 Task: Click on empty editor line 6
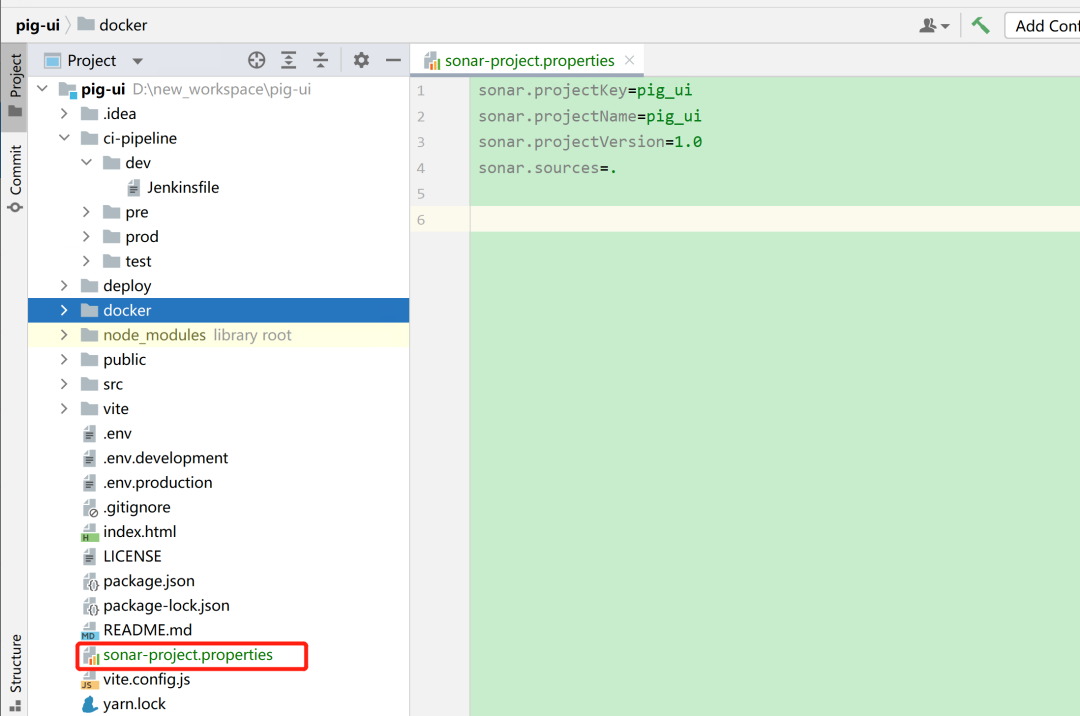775,220
